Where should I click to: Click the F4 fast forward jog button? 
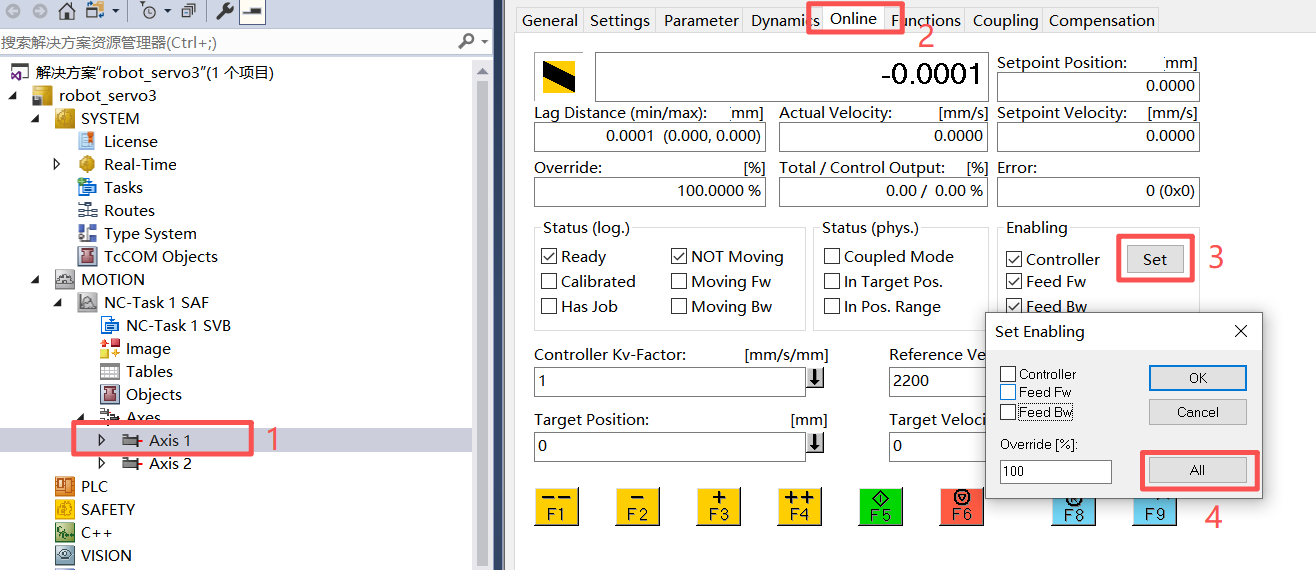click(x=798, y=507)
